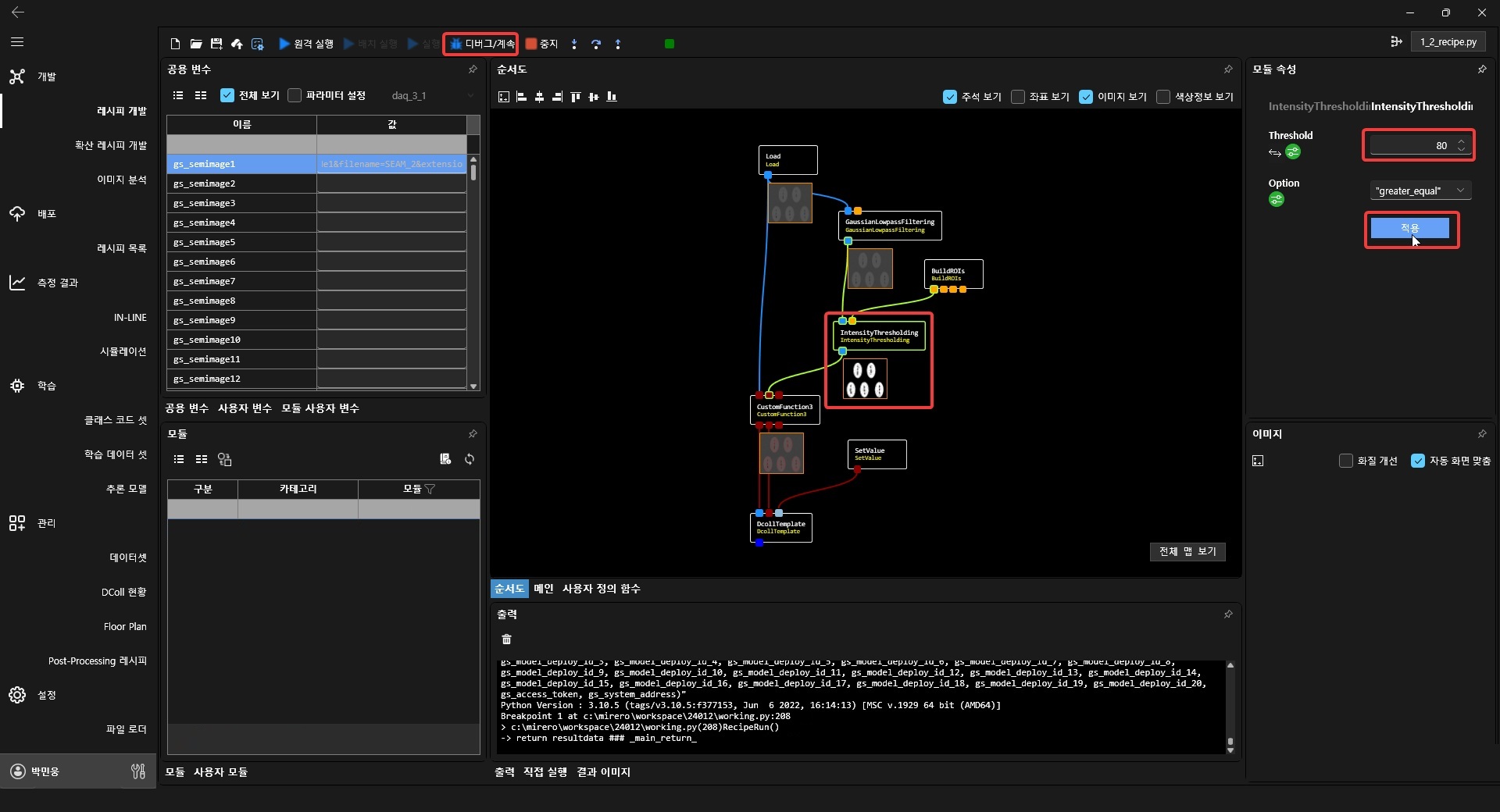
Task: Click the refresh icon in the 모듈 panel
Action: [470, 459]
